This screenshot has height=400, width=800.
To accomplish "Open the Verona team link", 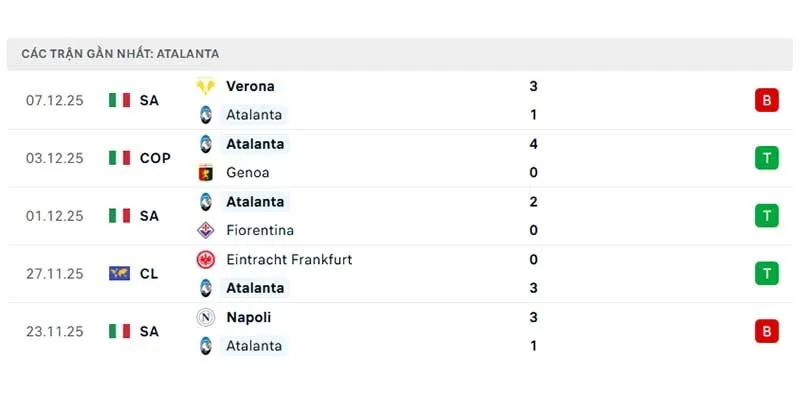I will click(x=250, y=86).
